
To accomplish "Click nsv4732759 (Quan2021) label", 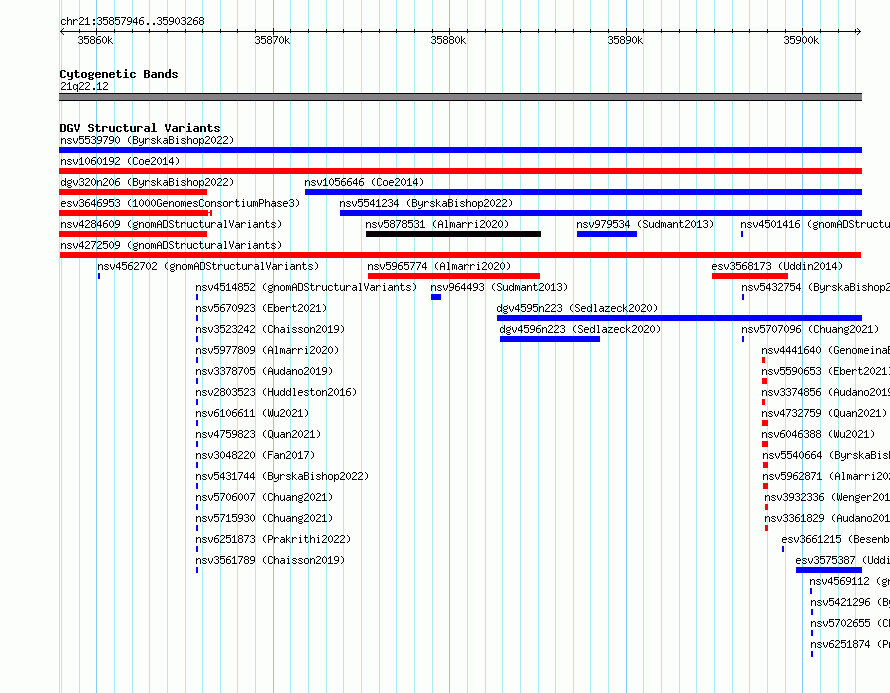I will (x=824, y=413).
